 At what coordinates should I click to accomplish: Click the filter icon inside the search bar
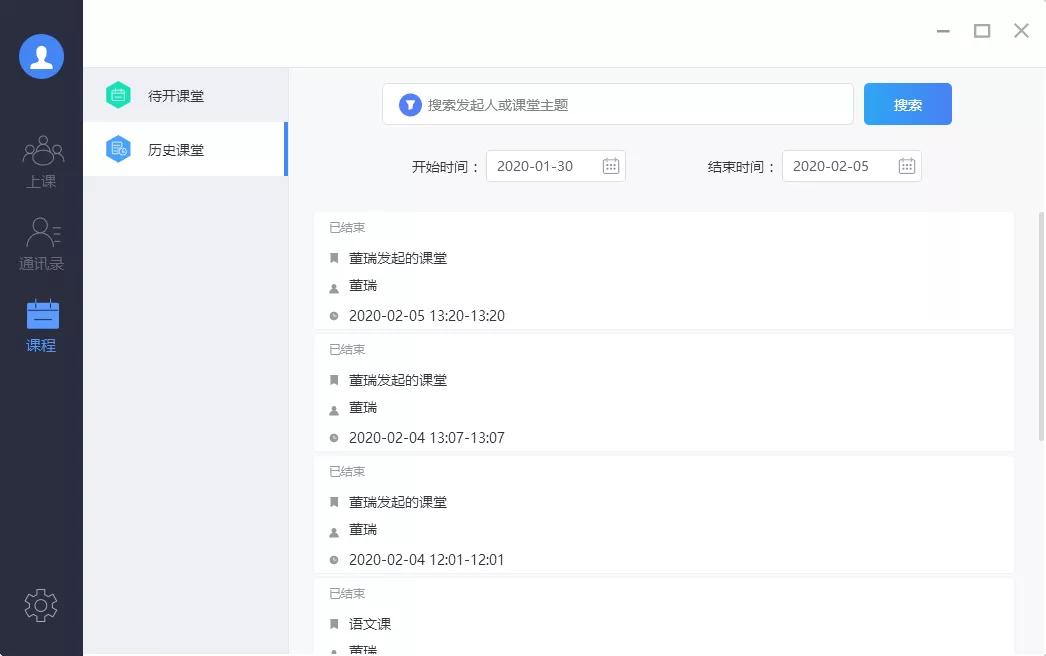click(x=409, y=103)
